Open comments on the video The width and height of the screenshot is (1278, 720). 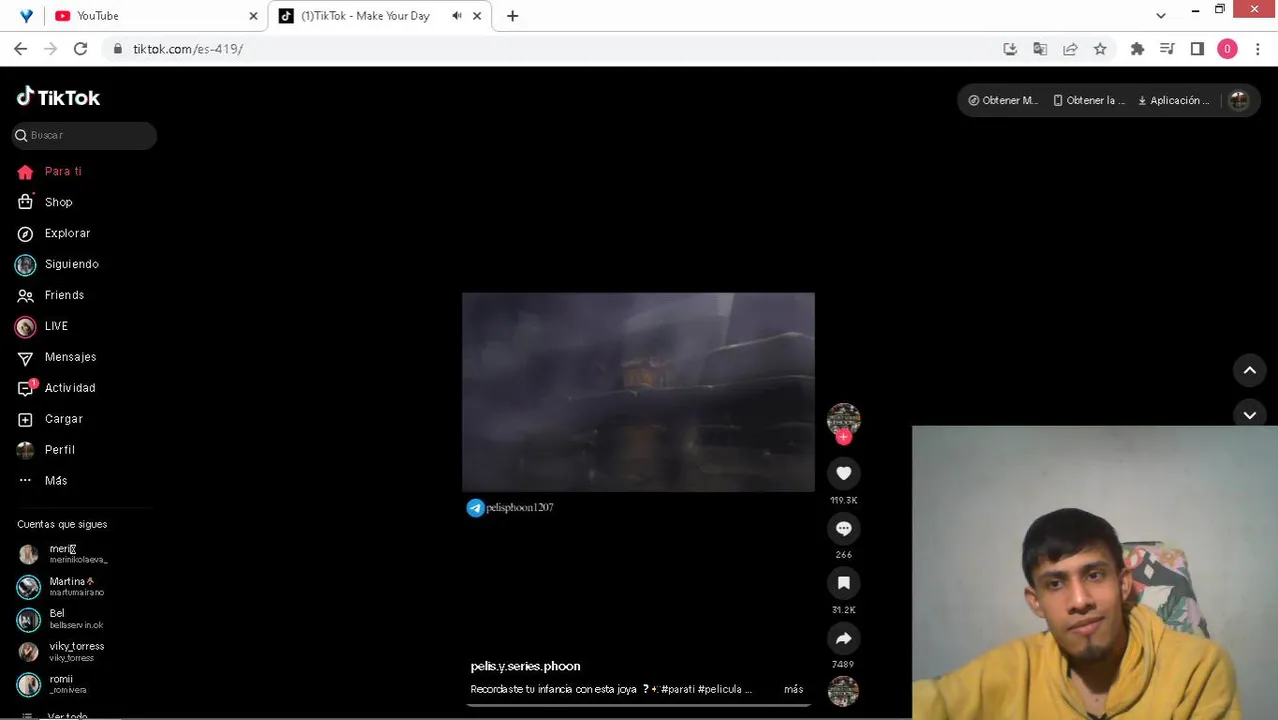[843, 528]
